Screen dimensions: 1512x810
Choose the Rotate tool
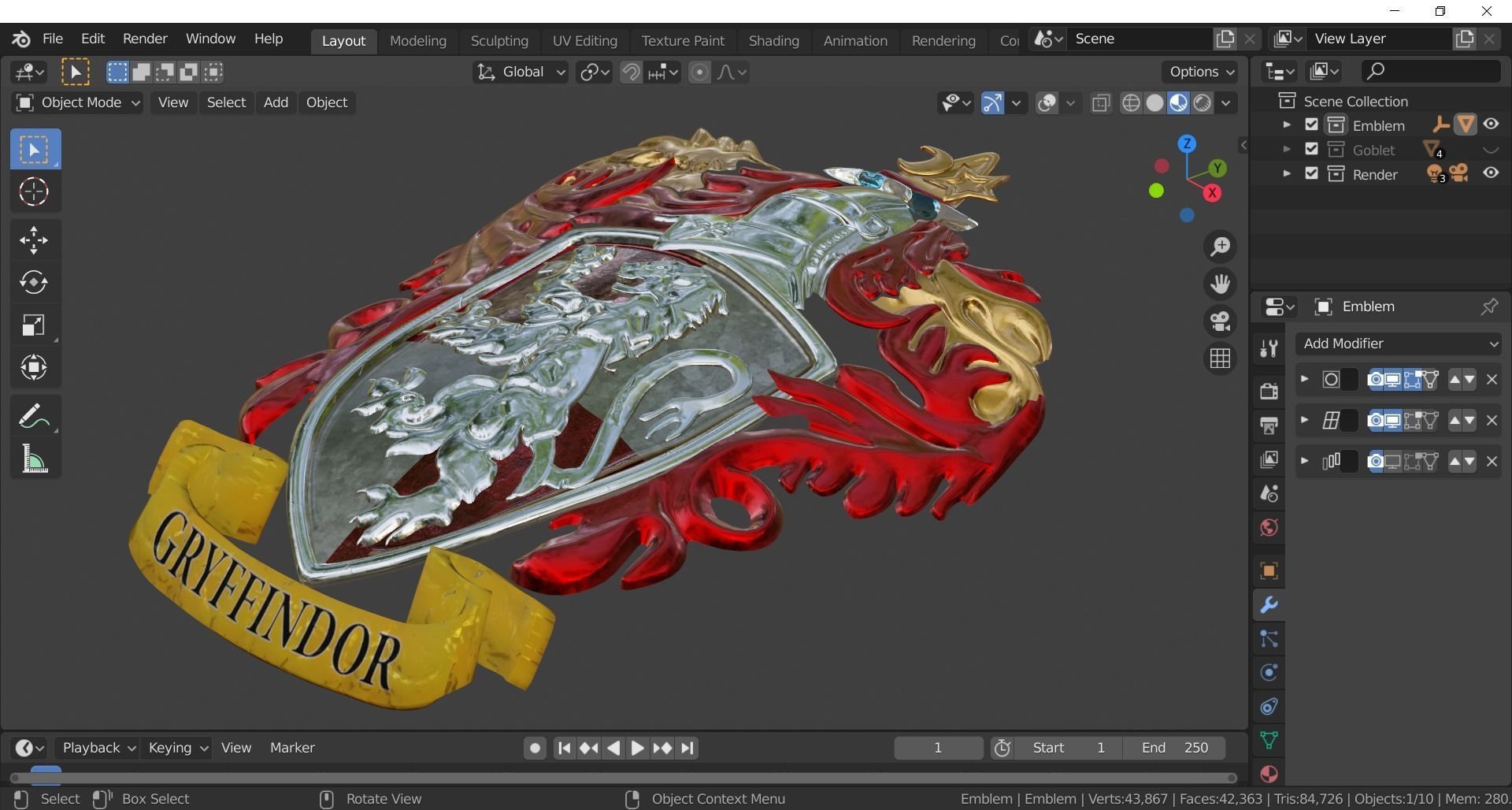point(34,283)
